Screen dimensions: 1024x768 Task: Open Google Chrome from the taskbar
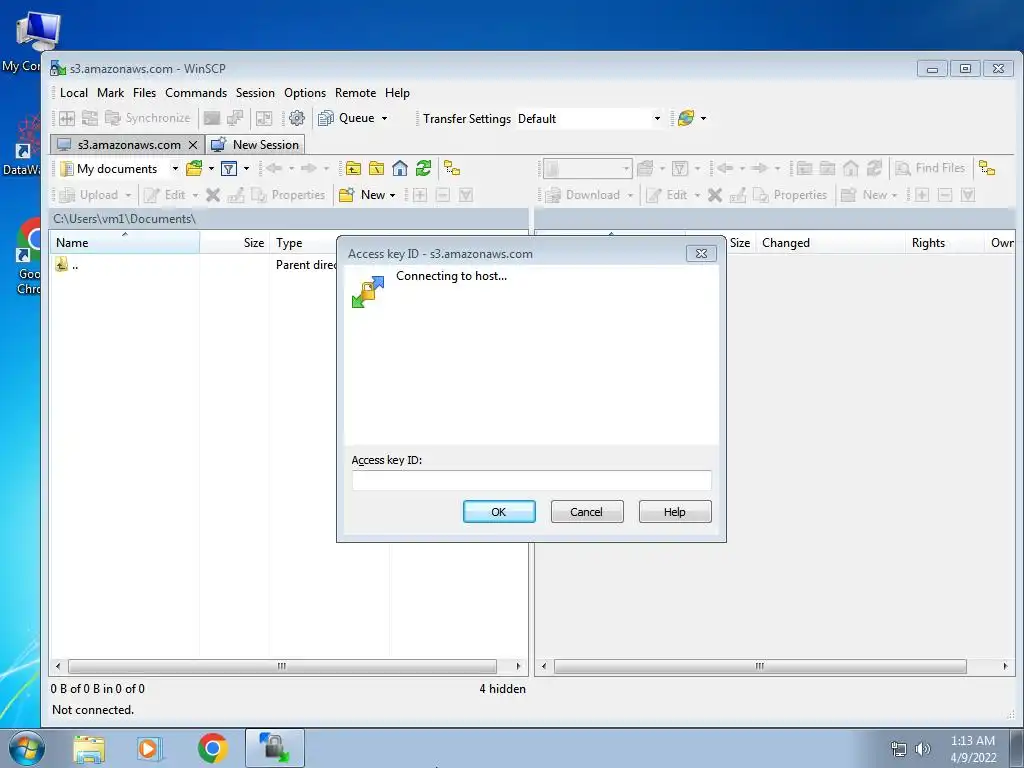pos(212,748)
